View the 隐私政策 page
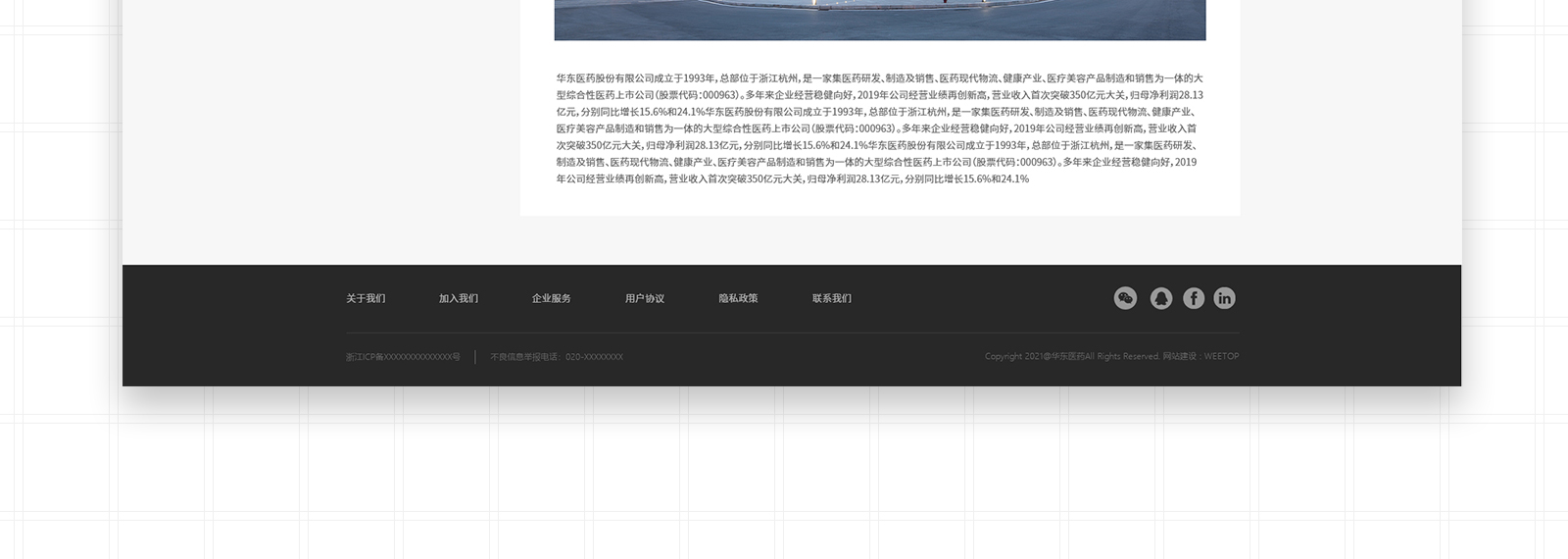 738,298
